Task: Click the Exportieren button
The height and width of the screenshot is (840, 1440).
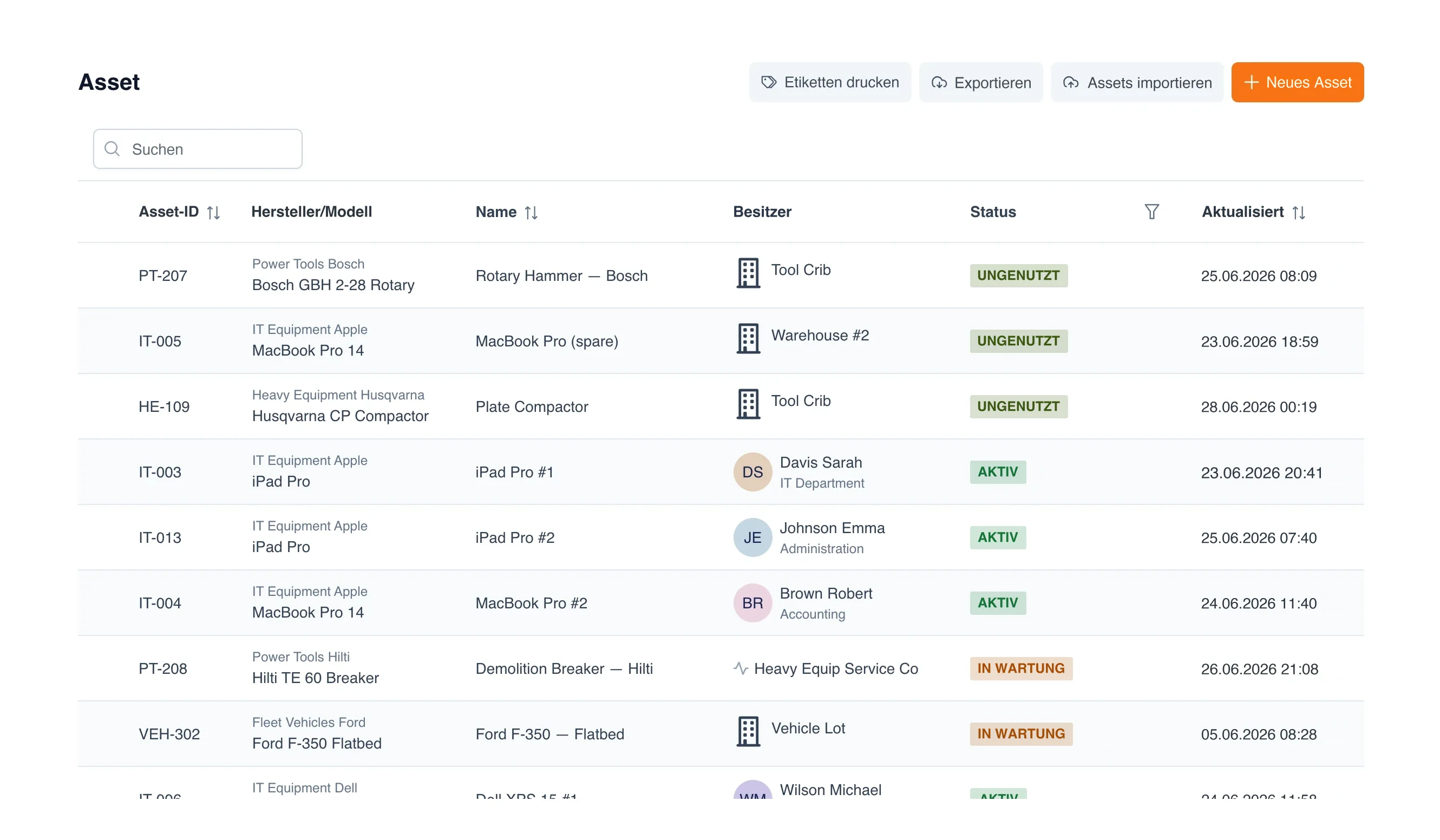Action: 980,82
